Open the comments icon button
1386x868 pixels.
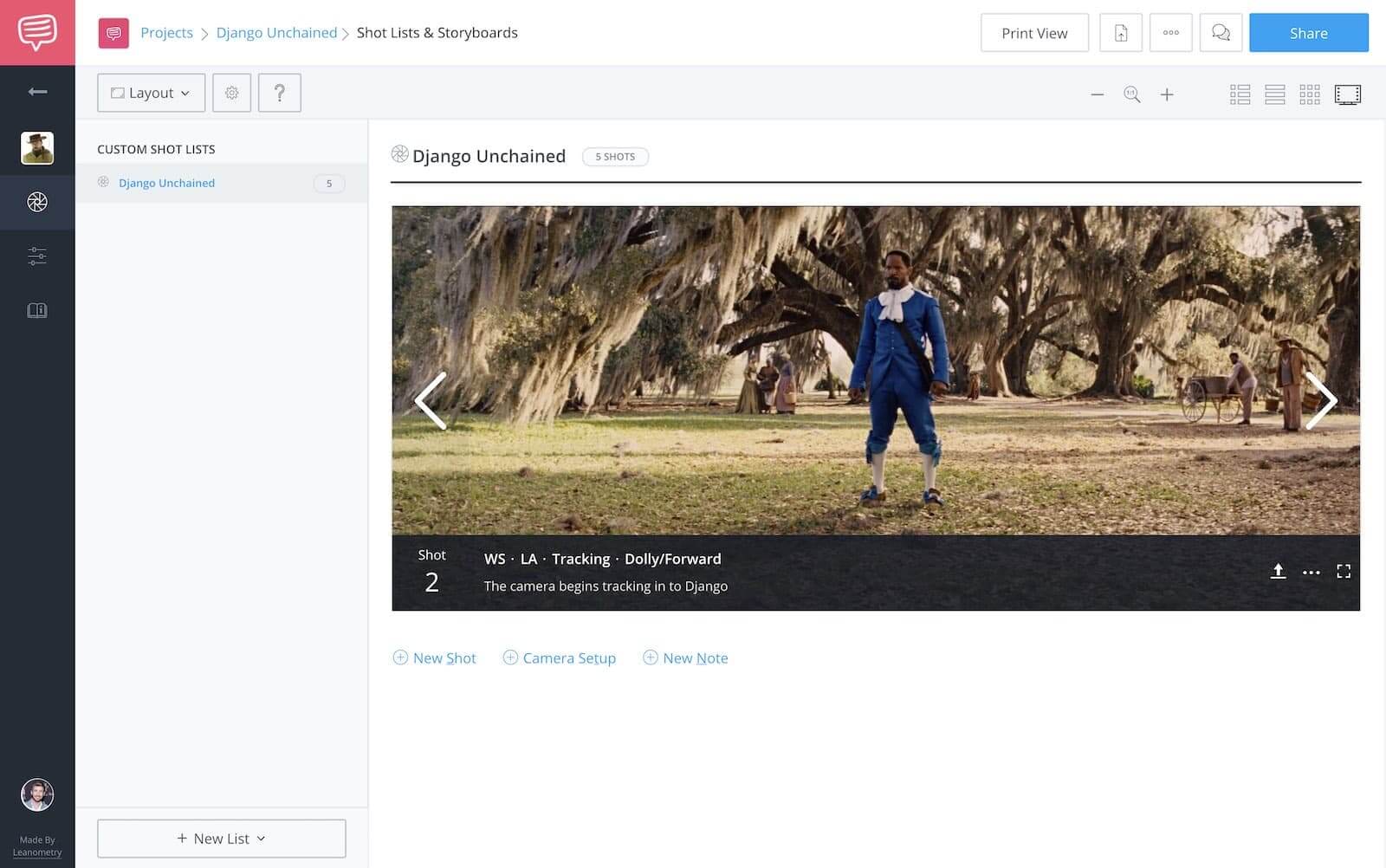tap(1221, 33)
